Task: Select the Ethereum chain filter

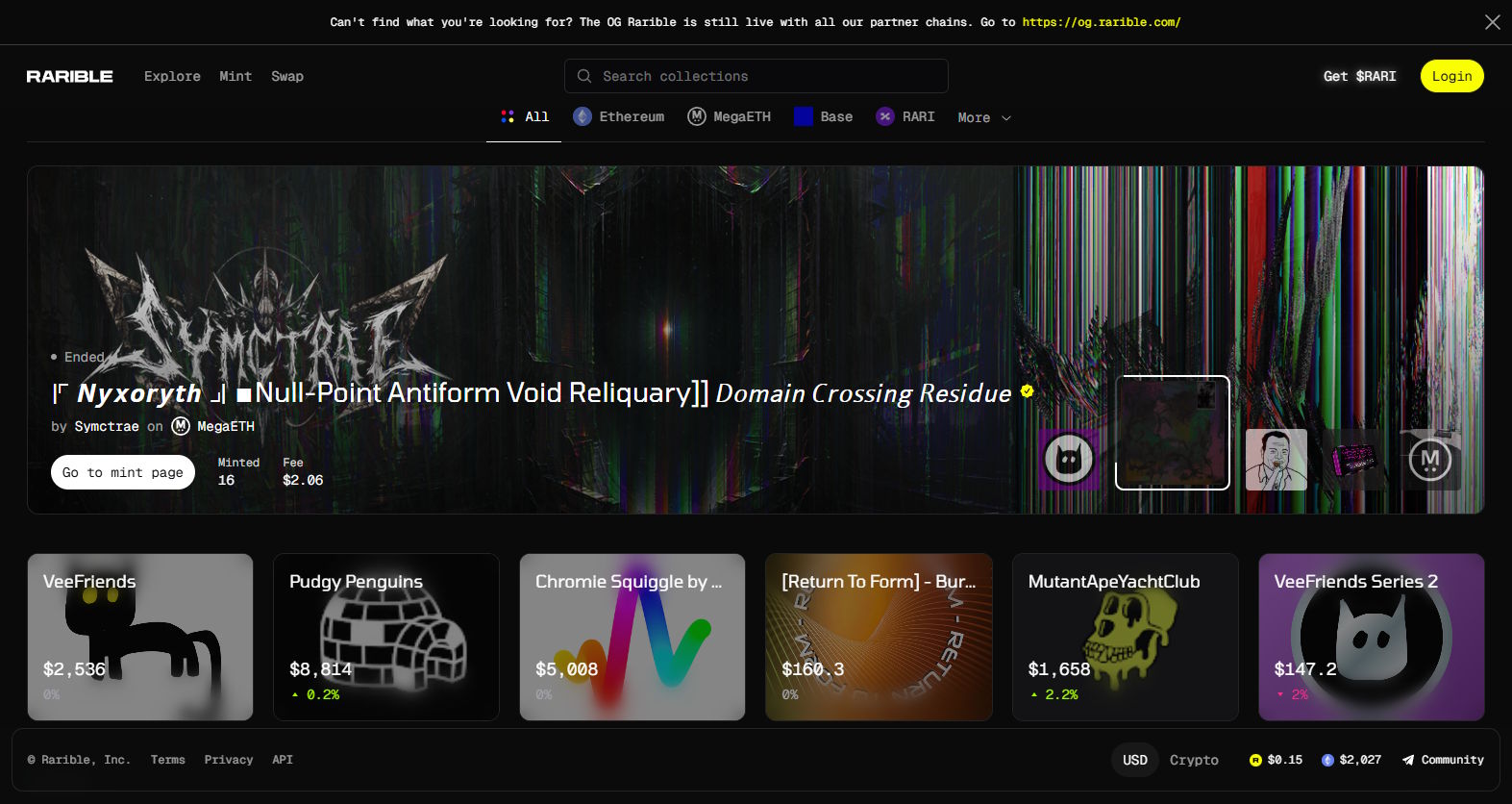Action: click(x=619, y=116)
